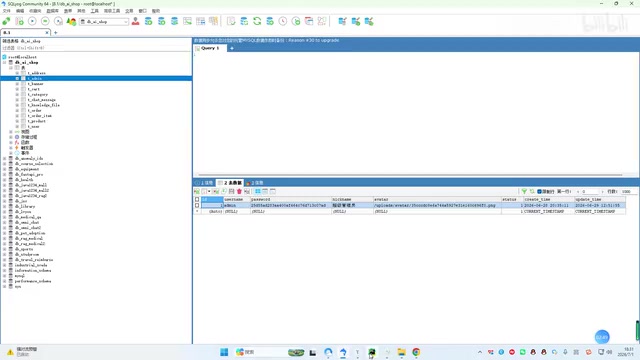Click the Windows Start button

224,352
